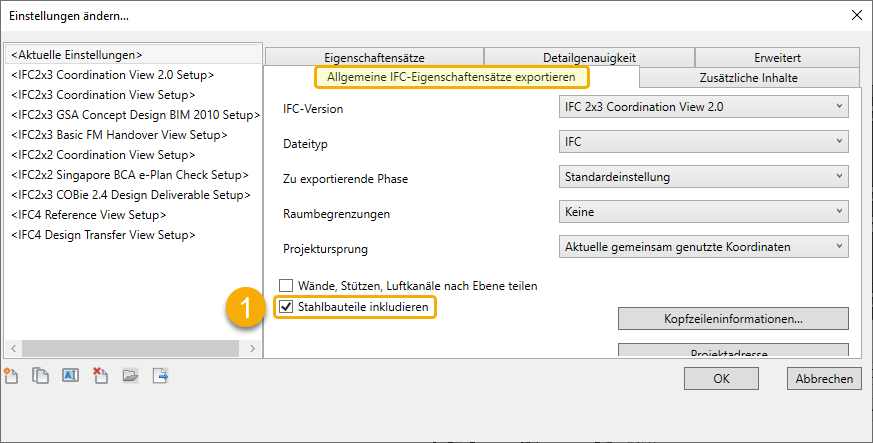Click the export setup icon

click(159, 376)
